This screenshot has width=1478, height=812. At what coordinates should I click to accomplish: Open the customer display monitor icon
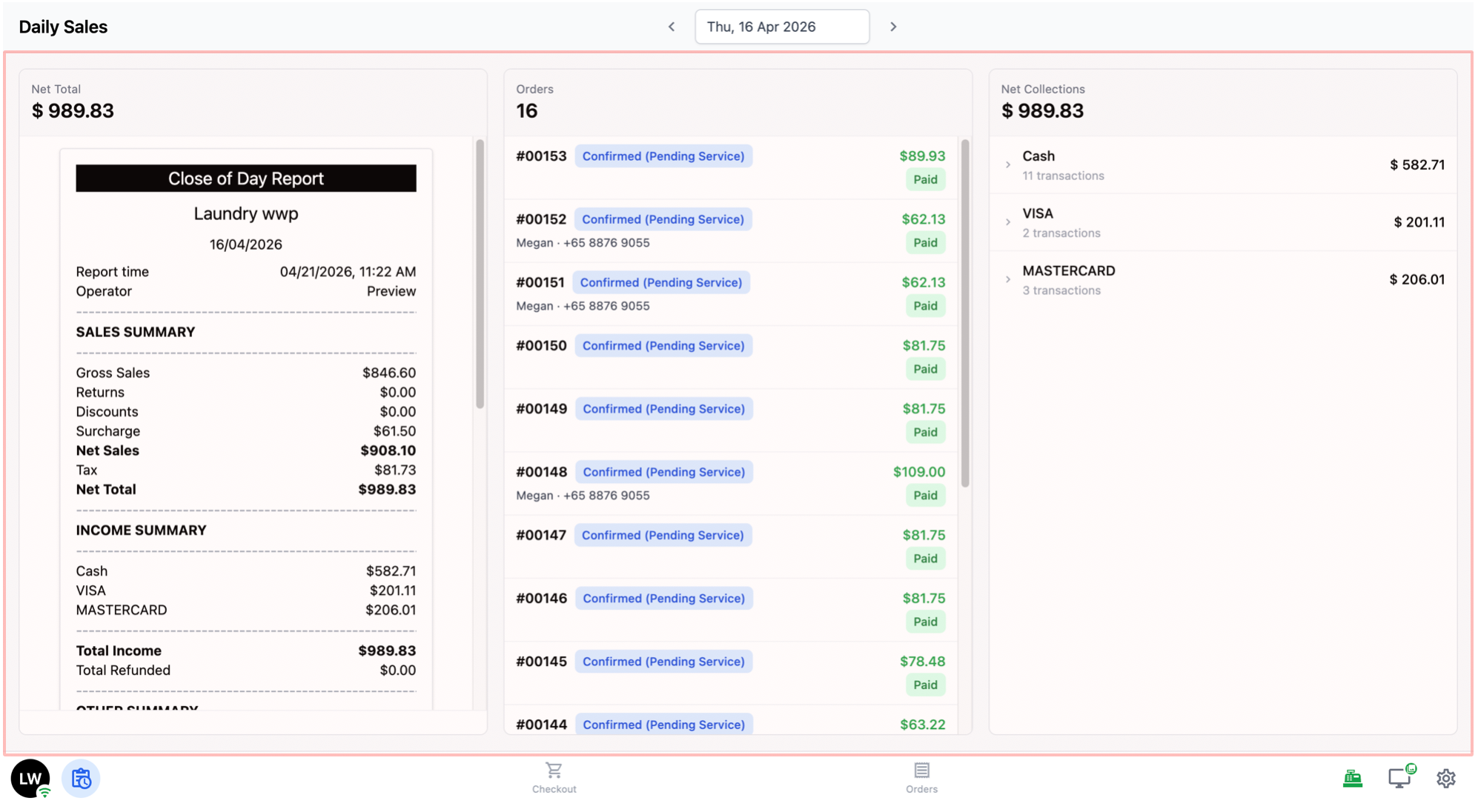1399,778
